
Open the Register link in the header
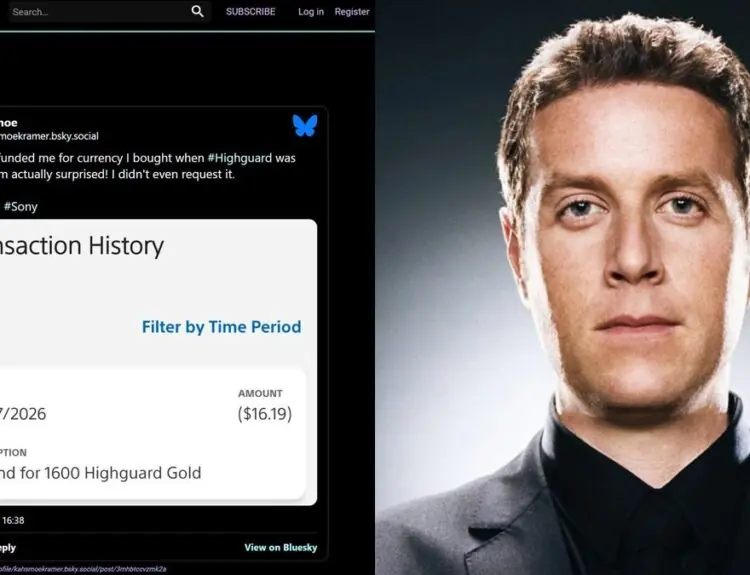click(x=352, y=11)
